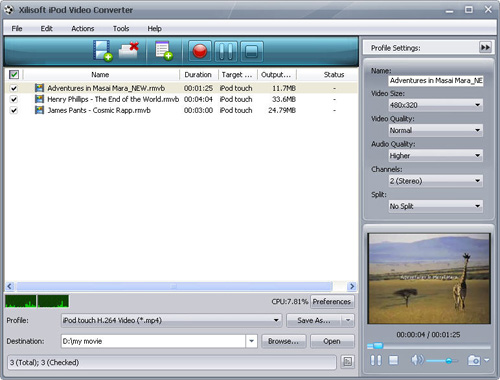Click the Output size column header
This screenshot has height=380, width=500.
[x=276, y=74]
